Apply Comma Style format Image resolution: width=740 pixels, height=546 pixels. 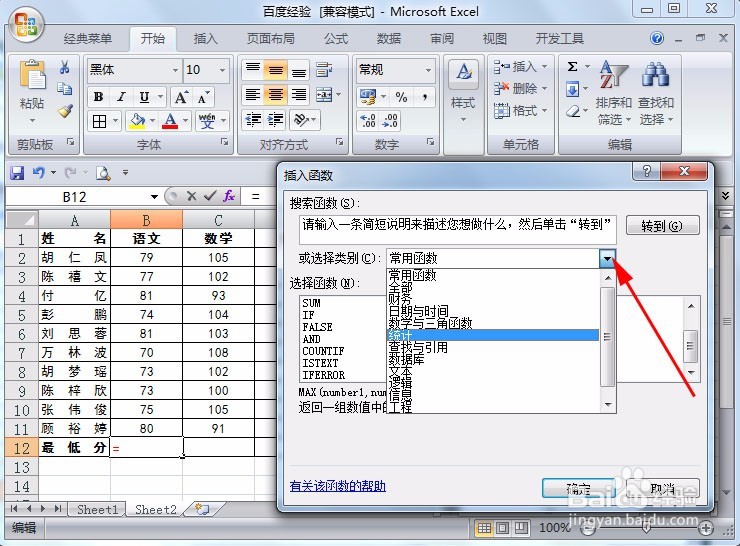[425, 97]
